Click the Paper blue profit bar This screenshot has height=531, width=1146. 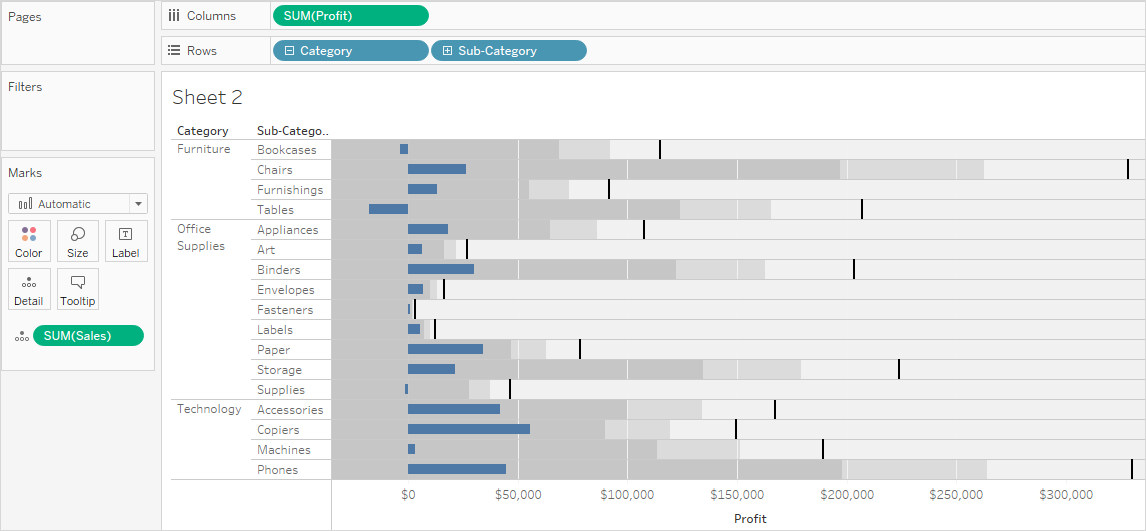point(445,349)
